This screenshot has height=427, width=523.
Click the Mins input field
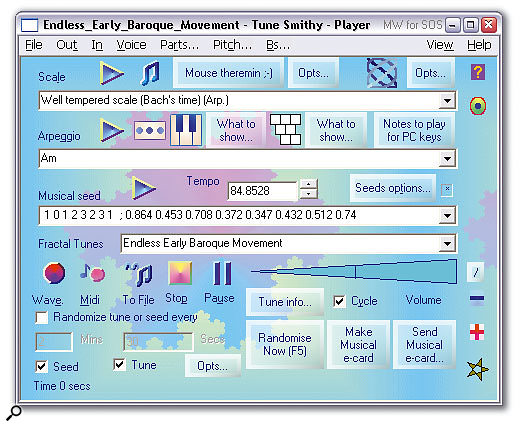[x=54, y=342]
